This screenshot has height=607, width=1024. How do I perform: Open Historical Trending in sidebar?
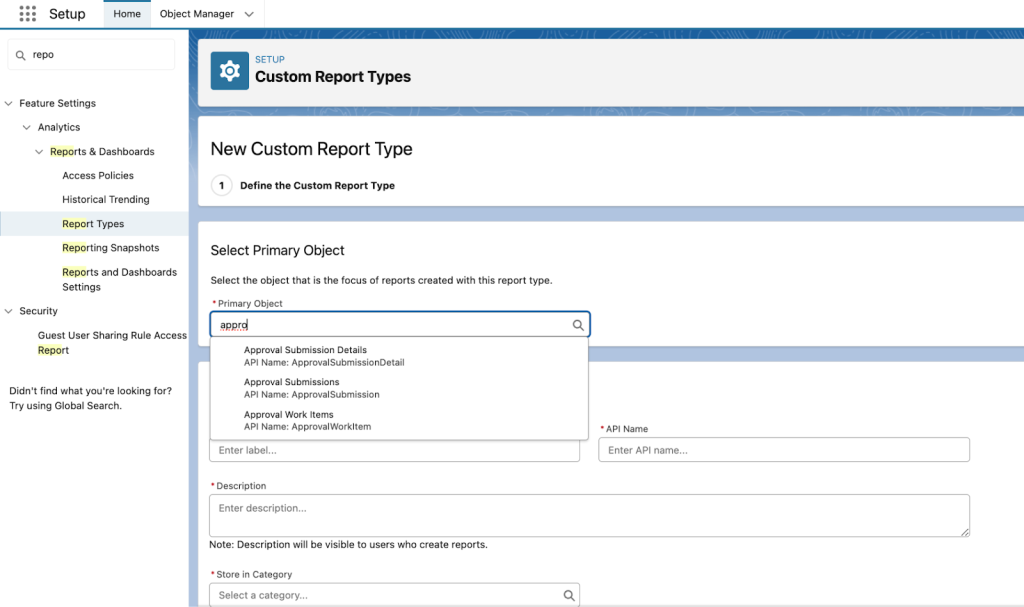[x=106, y=199]
